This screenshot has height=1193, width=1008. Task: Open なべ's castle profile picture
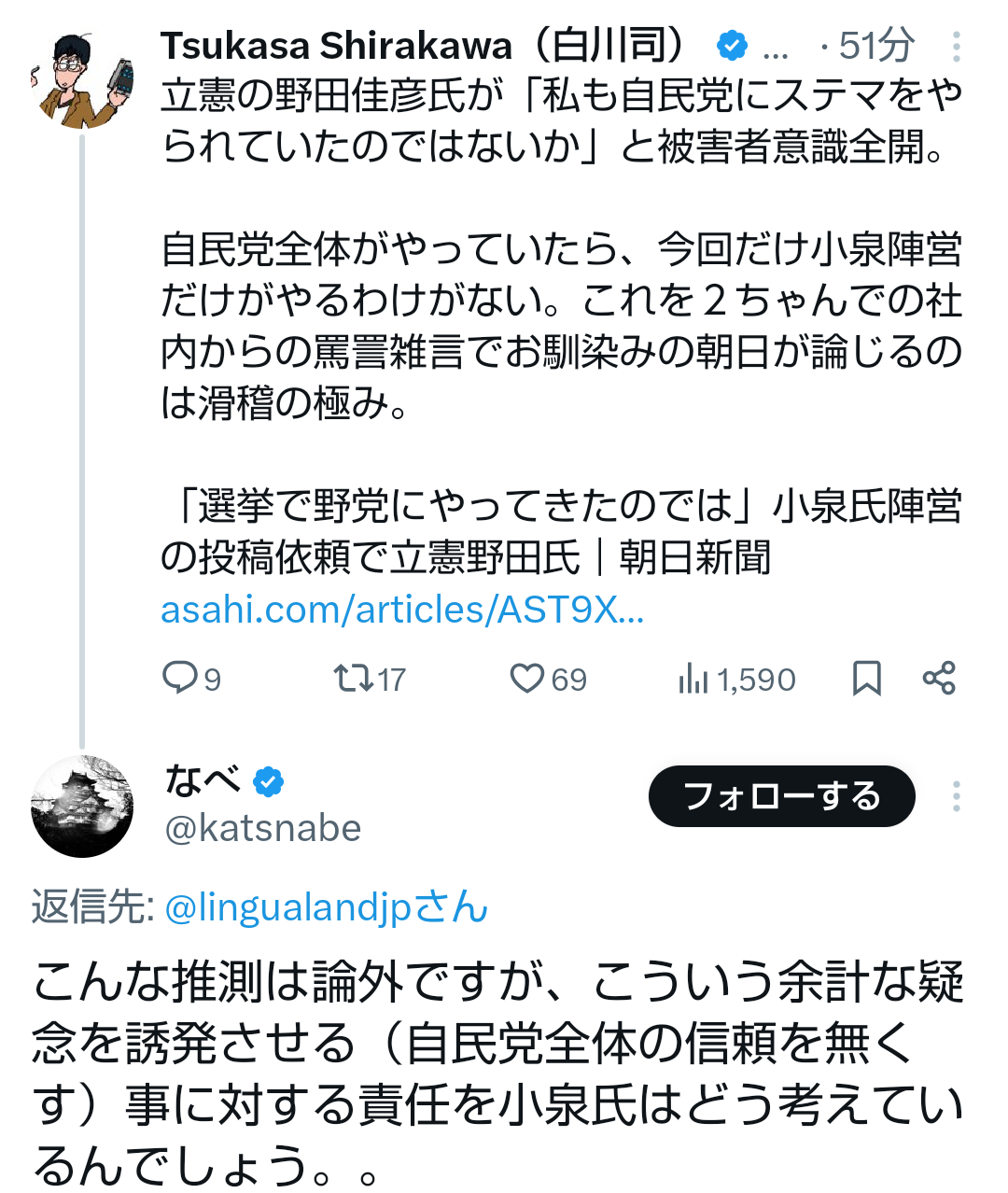tap(82, 807)
